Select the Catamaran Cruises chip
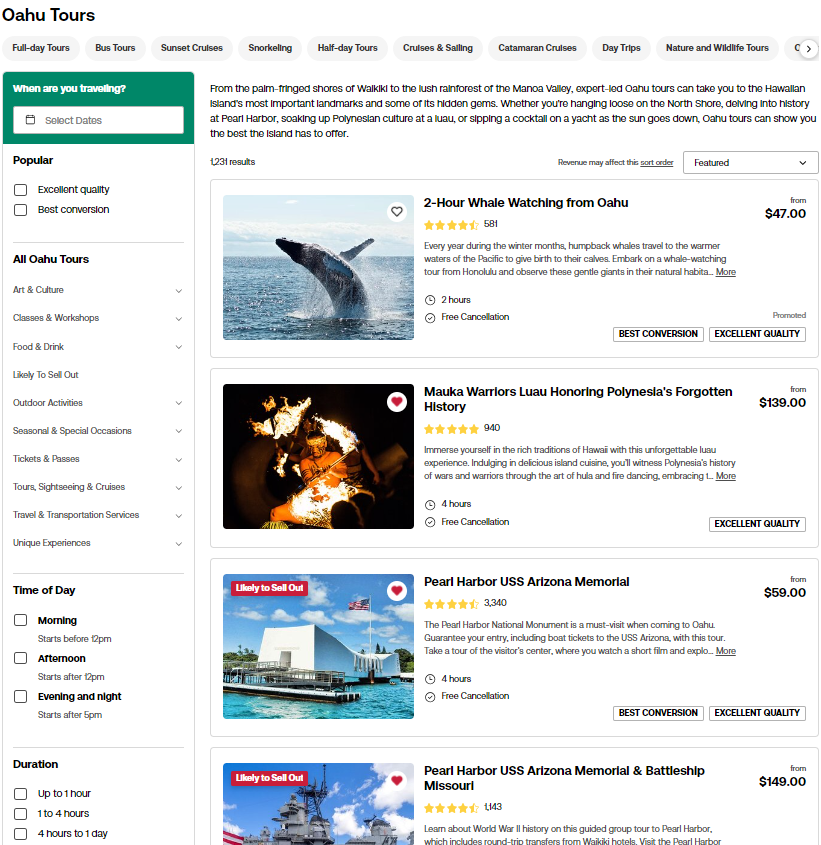Viewport: 821px width, 845px height. 537,48
